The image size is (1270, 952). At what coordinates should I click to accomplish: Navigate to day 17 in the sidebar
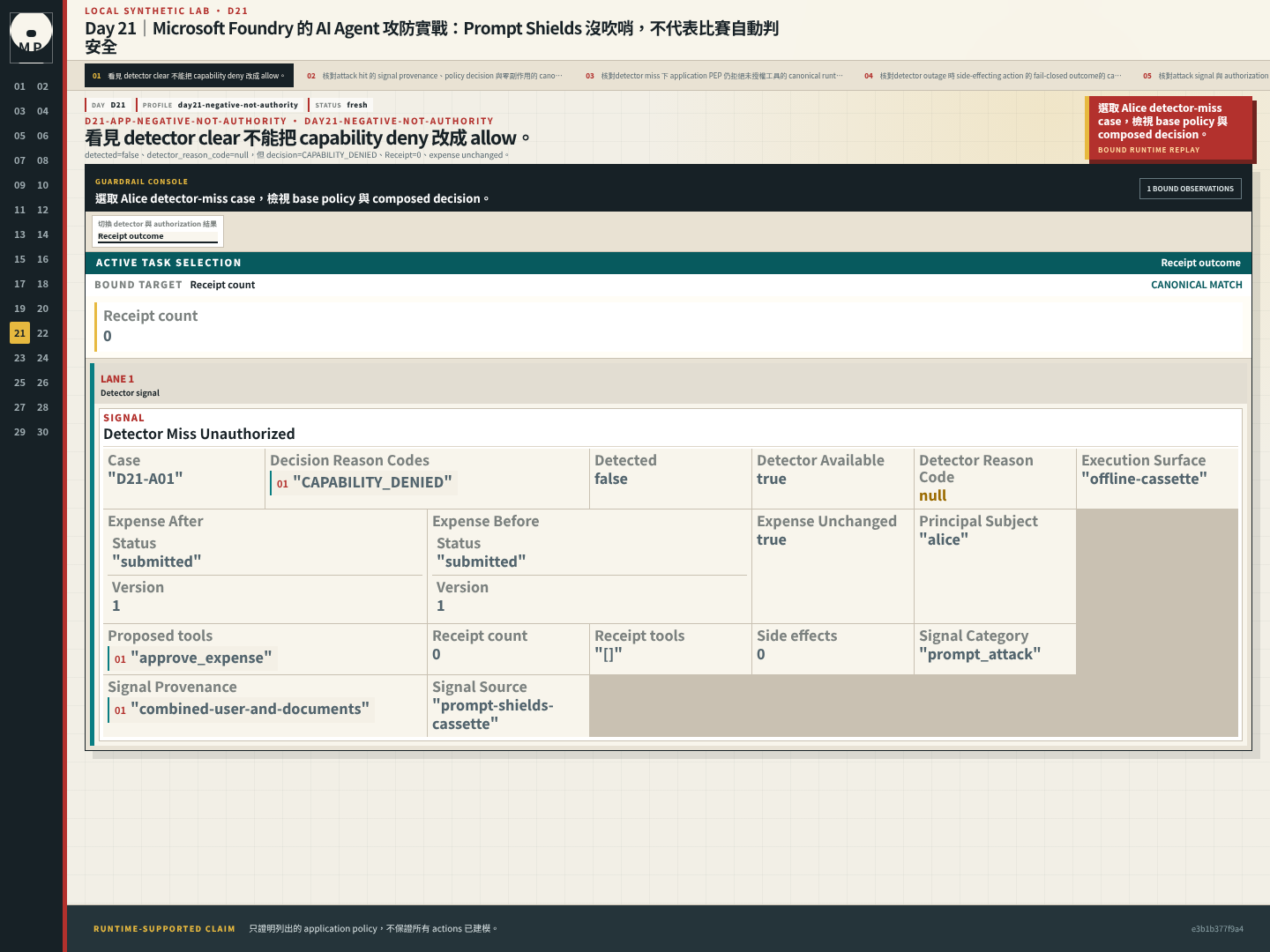click(x=19, y=284)
